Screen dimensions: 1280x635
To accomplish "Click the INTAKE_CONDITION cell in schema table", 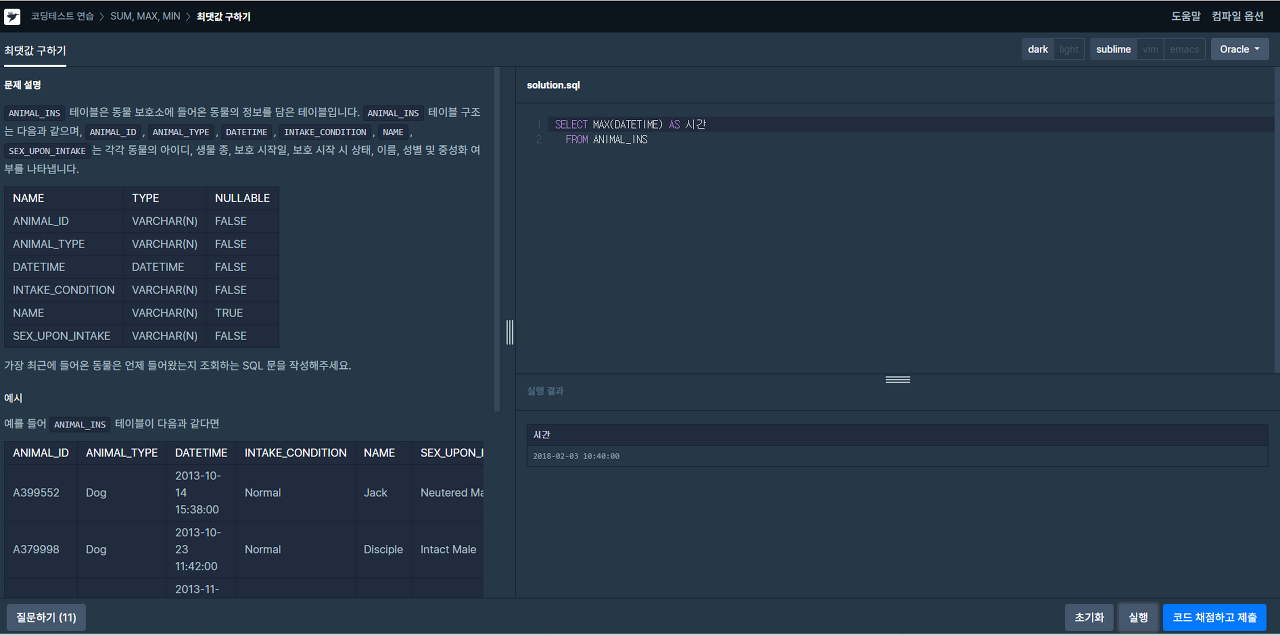I will click(x=64, y=290).
